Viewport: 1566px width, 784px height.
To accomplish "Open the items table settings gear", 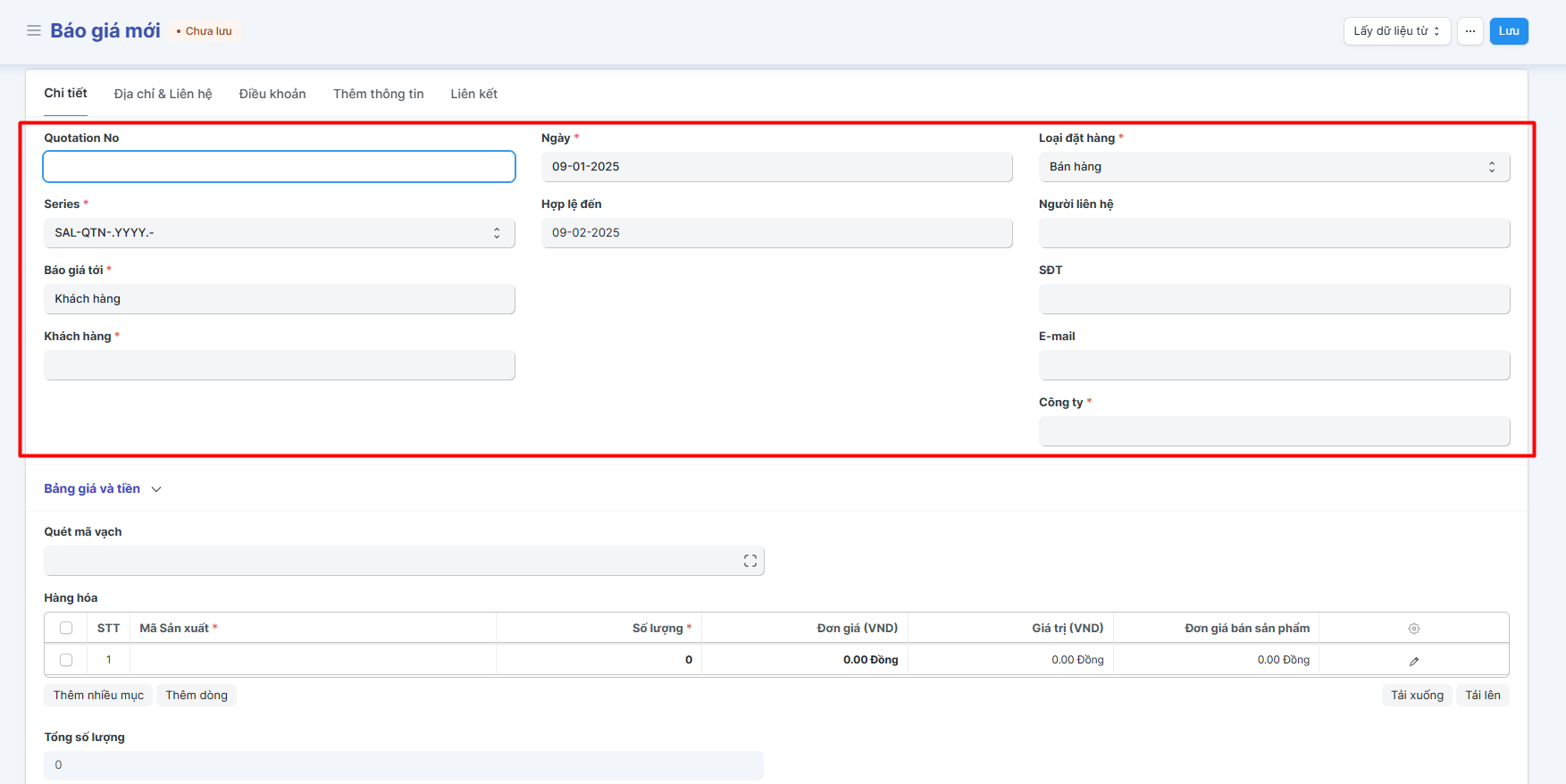I will (x=1413, y=629).
